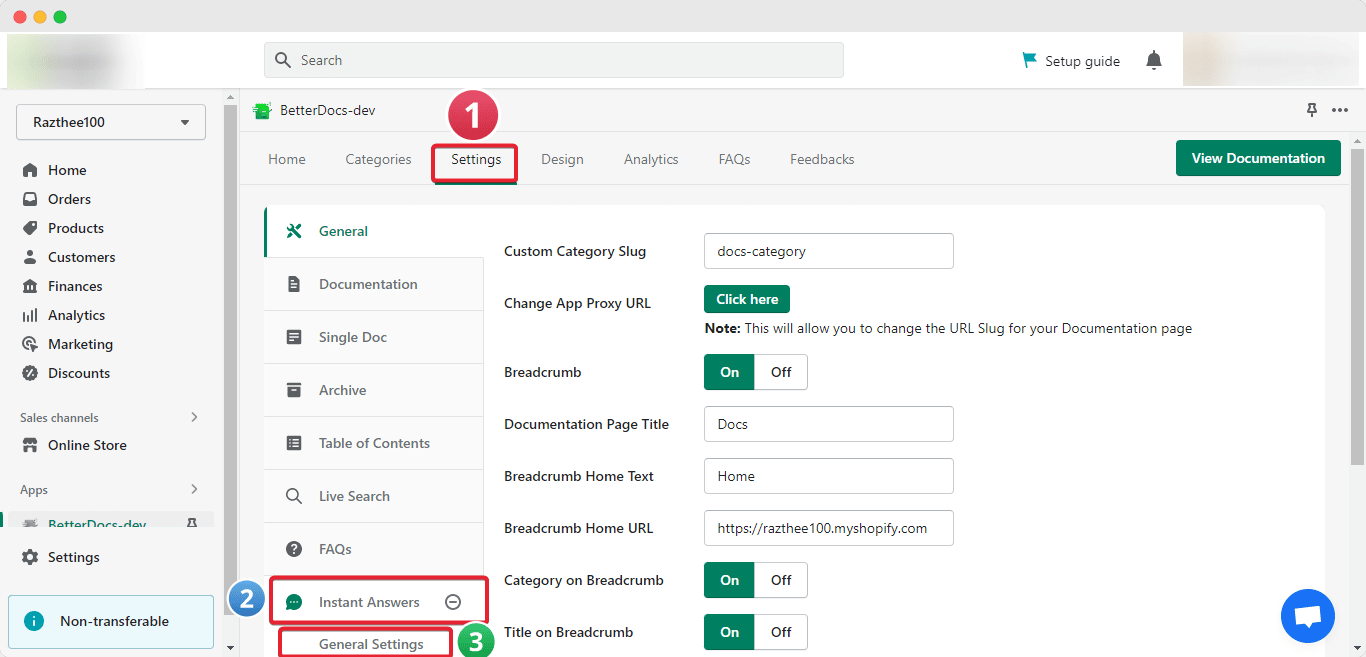Switch to the Design tab
Viewport: 1366px width, 657px height.
click(x=562, y=159)
